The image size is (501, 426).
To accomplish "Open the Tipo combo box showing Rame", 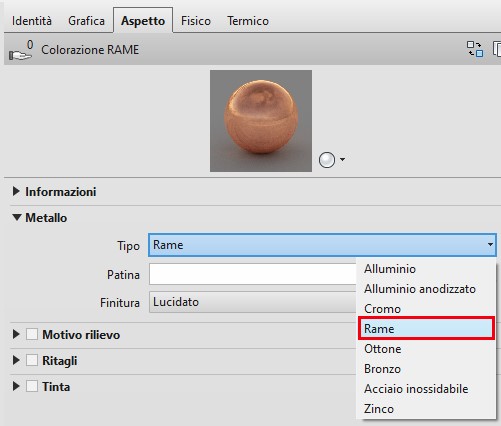I will pos(322,245).
